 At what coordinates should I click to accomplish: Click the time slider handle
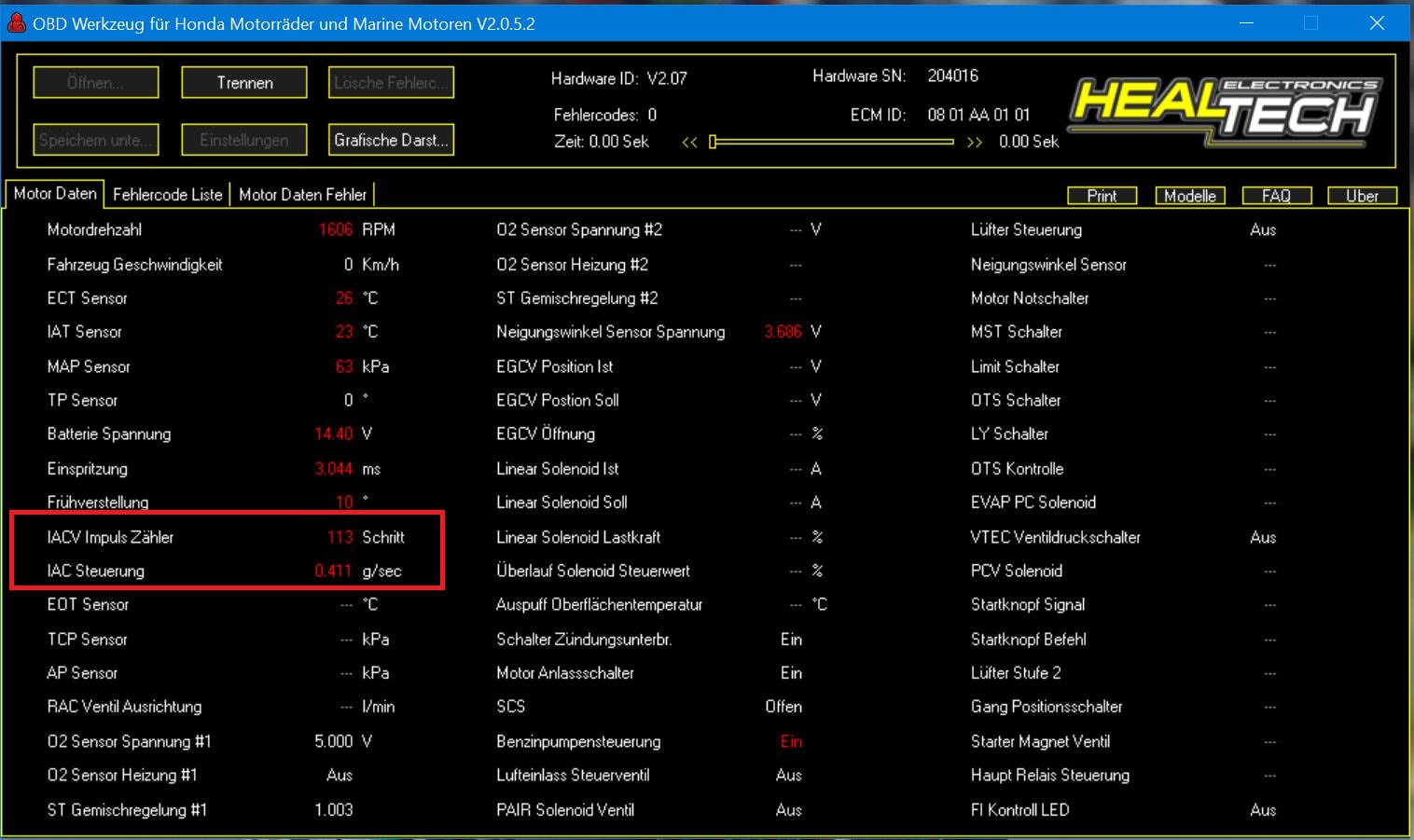(713, 142)
